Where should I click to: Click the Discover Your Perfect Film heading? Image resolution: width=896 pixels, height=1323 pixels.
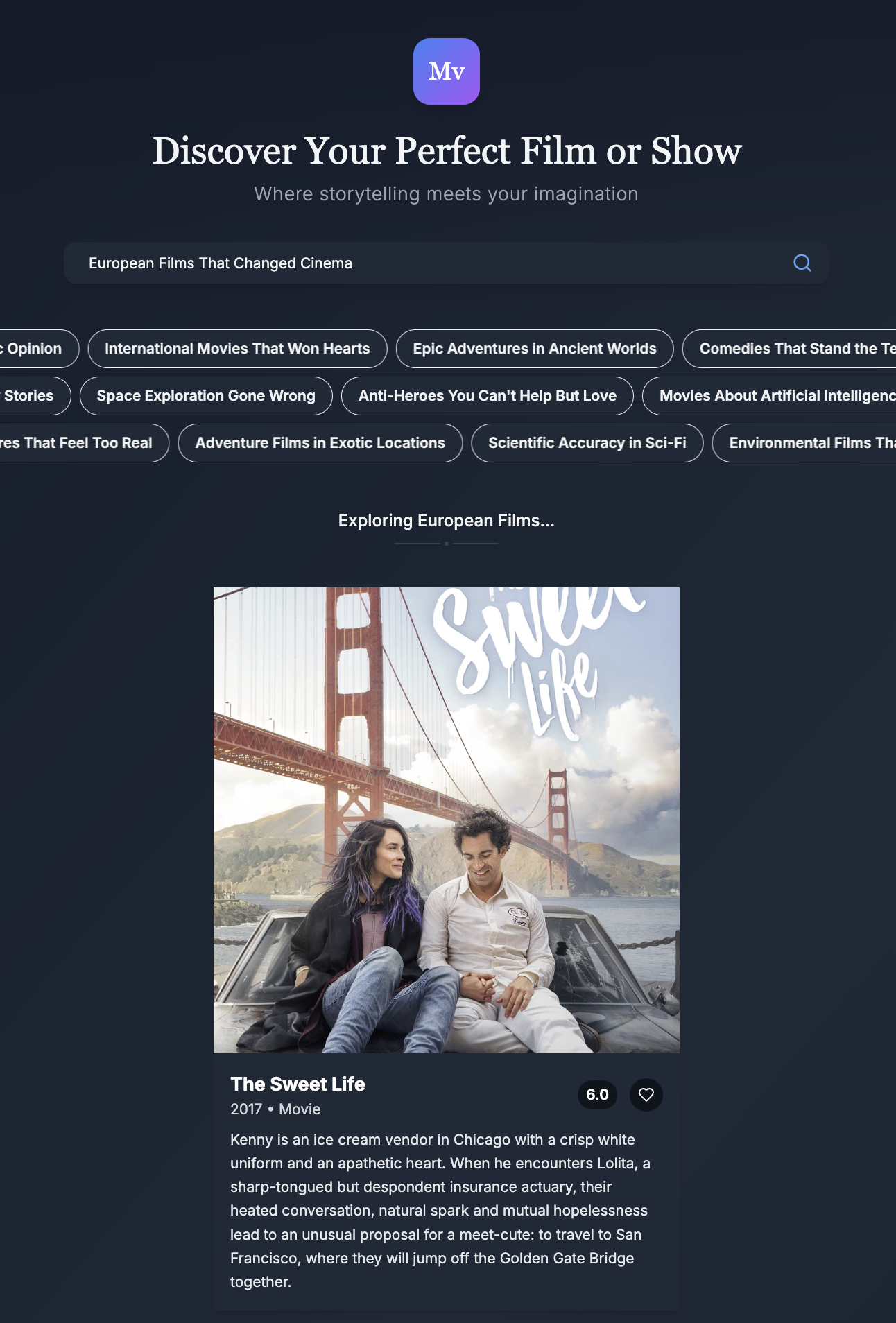click(x=447, y=150)
